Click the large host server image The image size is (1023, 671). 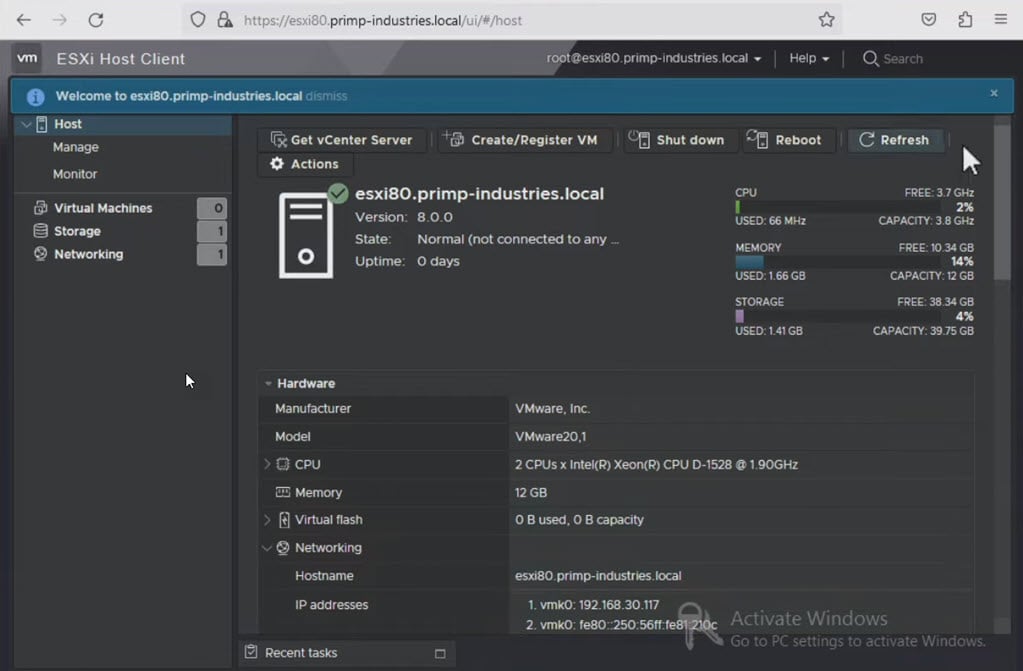click(x=306, y=235)
